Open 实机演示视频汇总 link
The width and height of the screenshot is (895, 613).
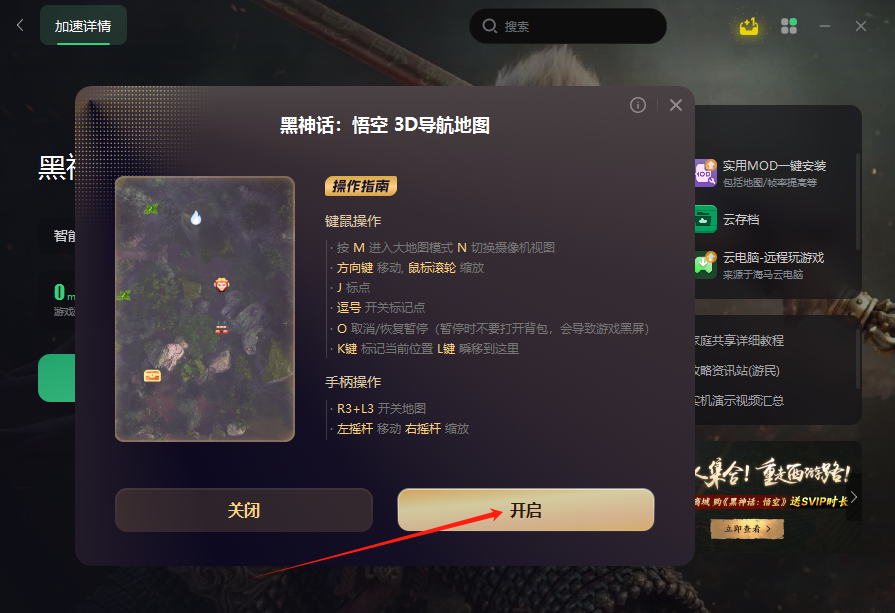[739, 401]
